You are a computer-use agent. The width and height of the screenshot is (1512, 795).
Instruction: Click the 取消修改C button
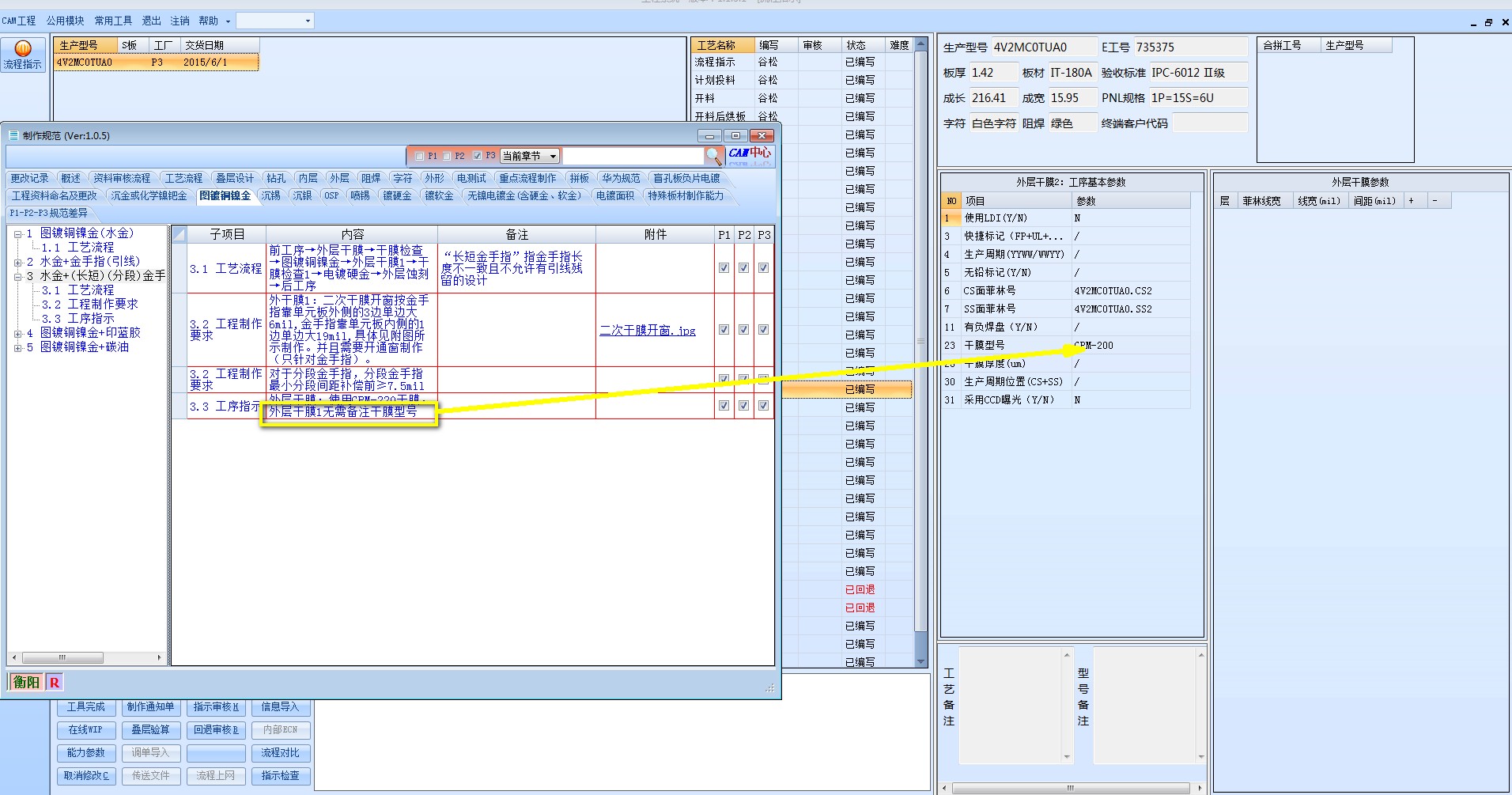tap(85, 776)
